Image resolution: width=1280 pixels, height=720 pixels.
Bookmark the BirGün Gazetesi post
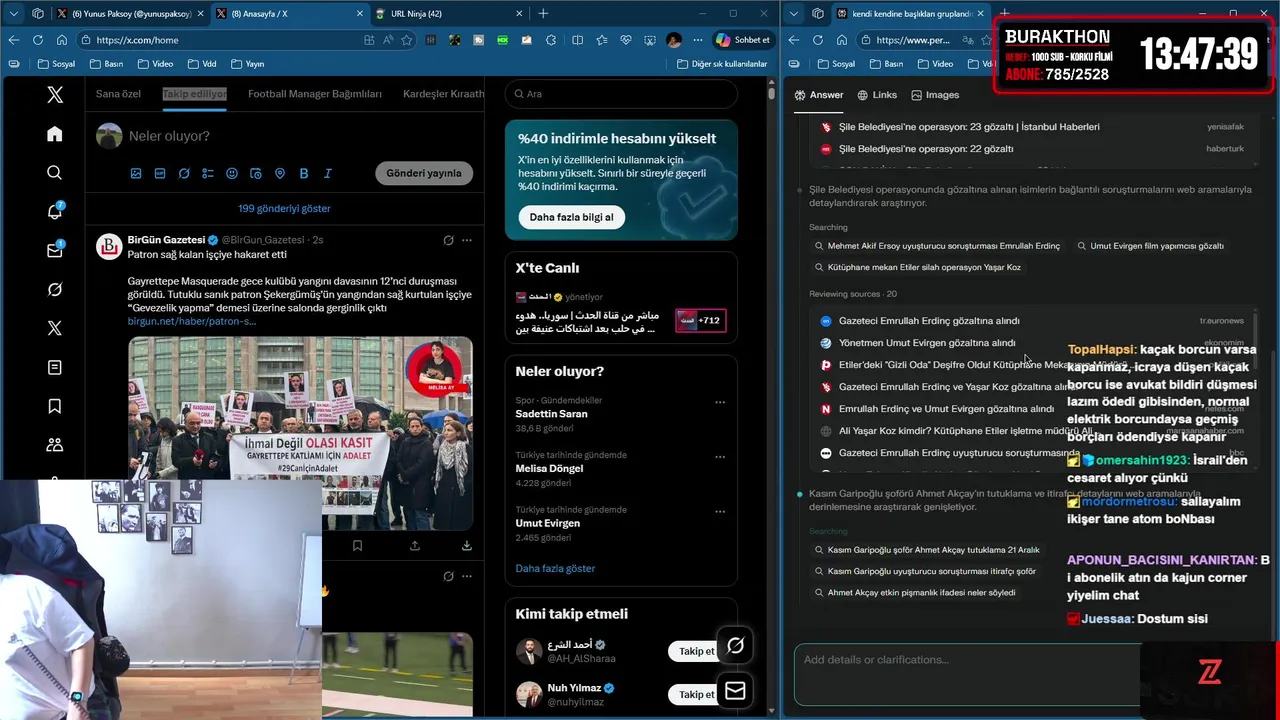click(x=357, y=546)
